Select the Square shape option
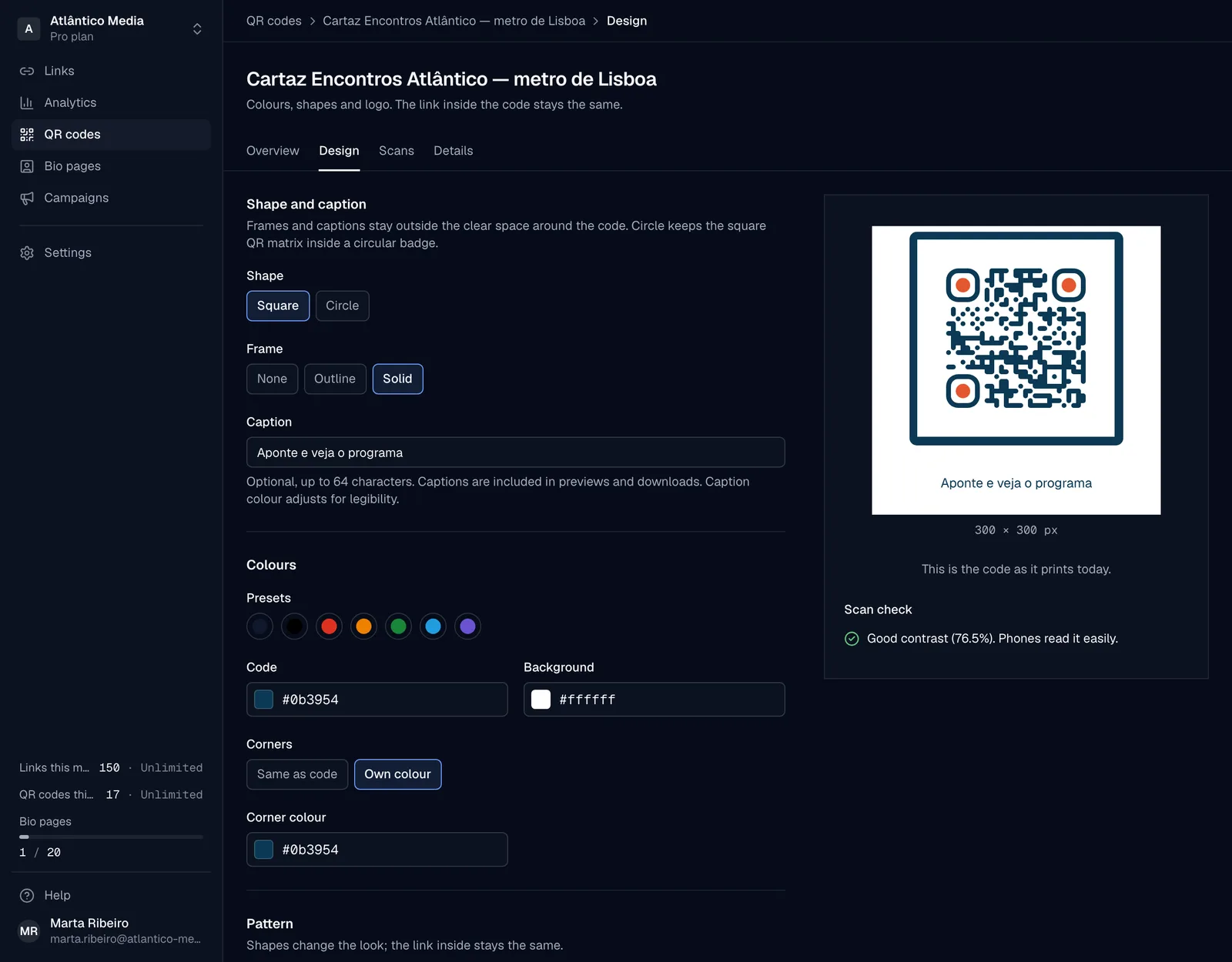Image resolution: width=1232 pixels, height=962 pixels. click(x=278, y=306)
